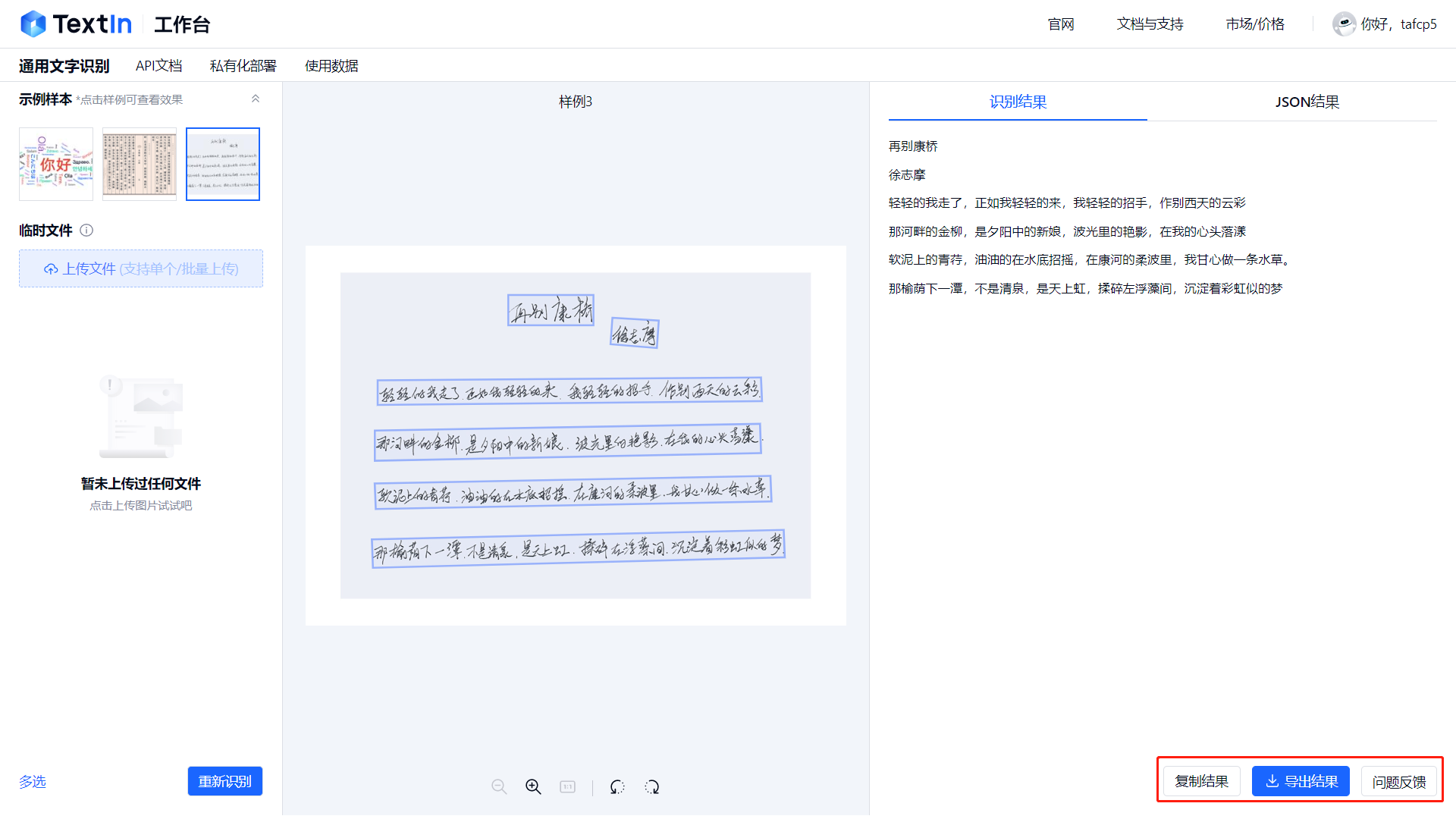Viewport: 1456px width, 819px height.
Task: Open the 临时文件 info icon
Action: click(86, 231)
